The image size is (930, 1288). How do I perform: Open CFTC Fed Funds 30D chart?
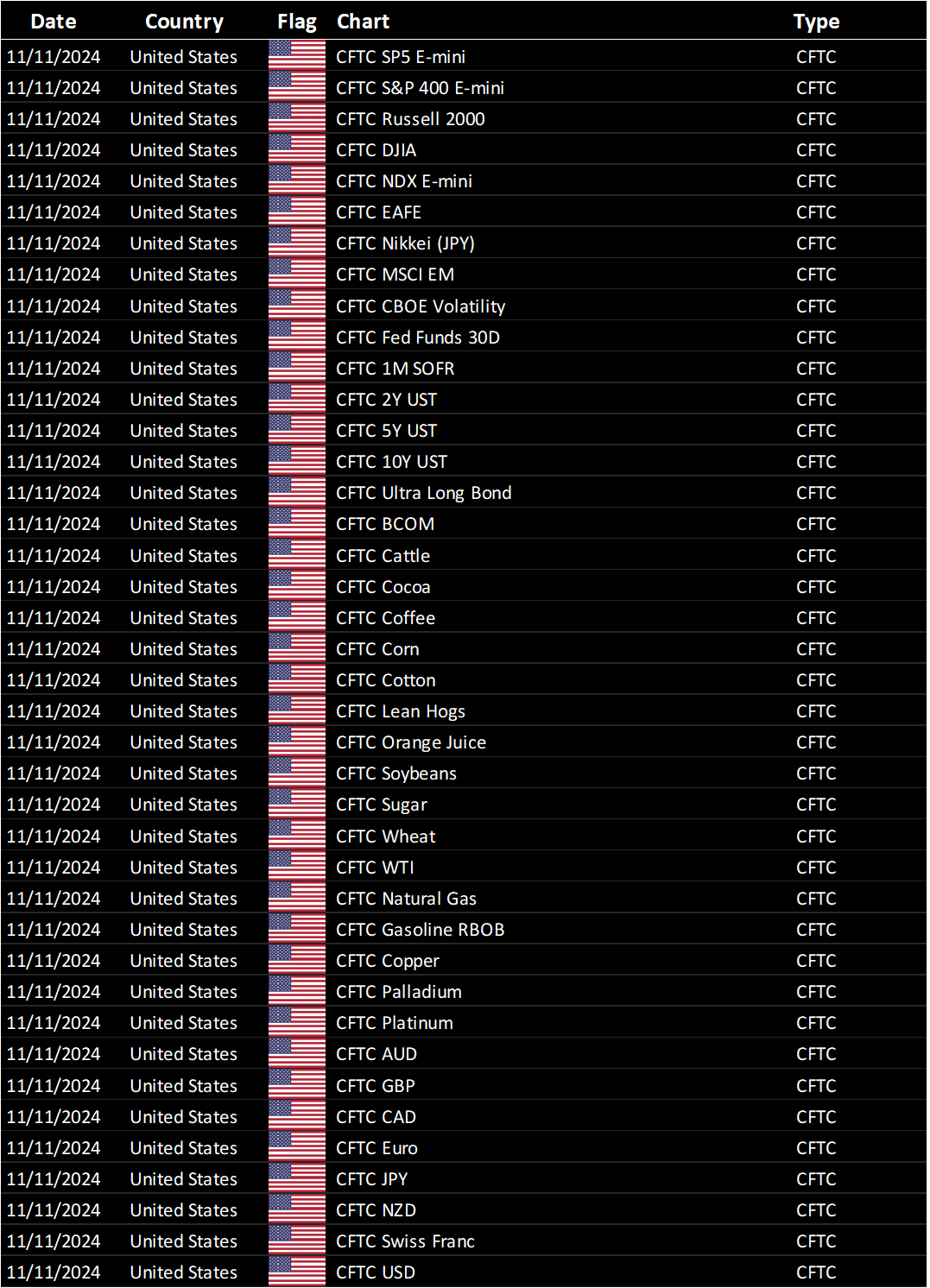(418, 337)
